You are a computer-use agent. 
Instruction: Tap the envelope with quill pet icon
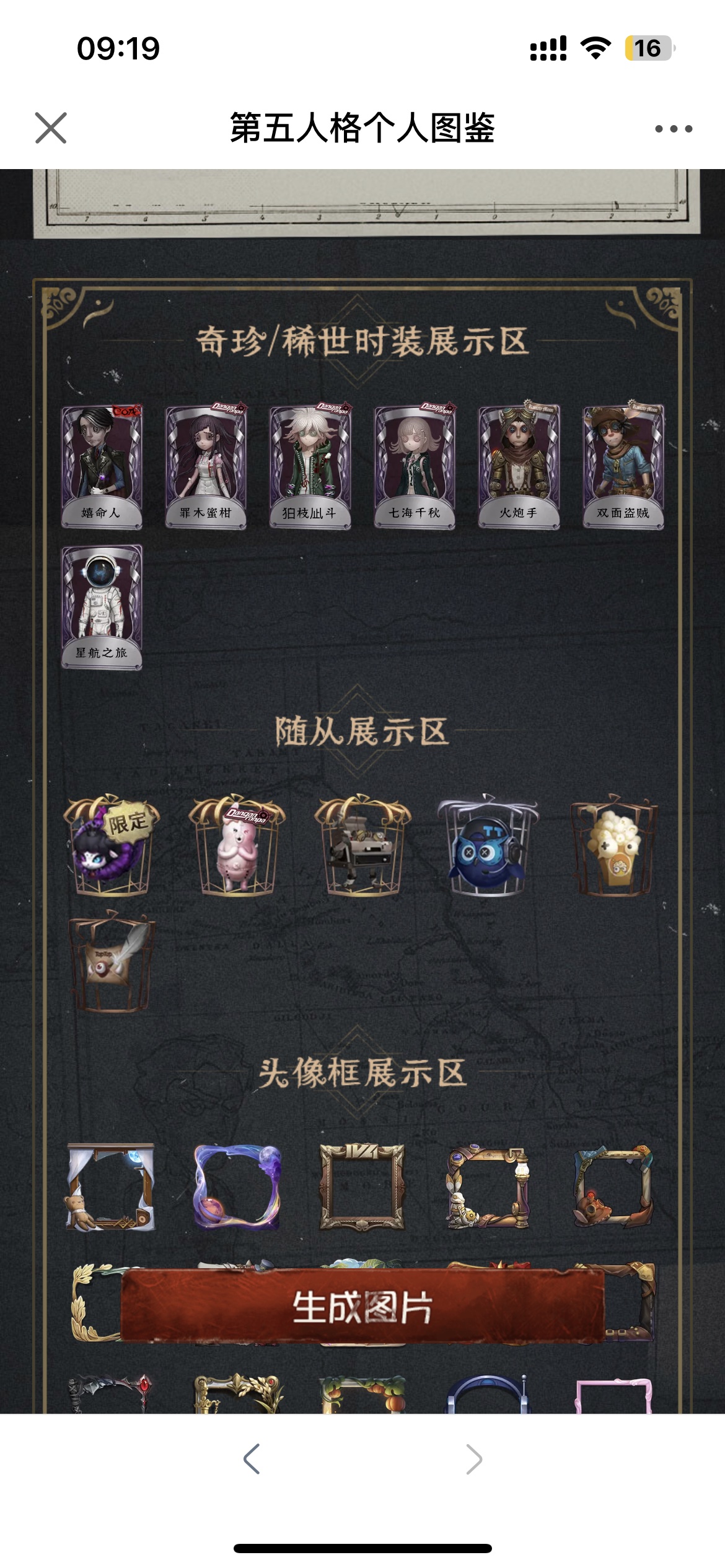[112, 961]
